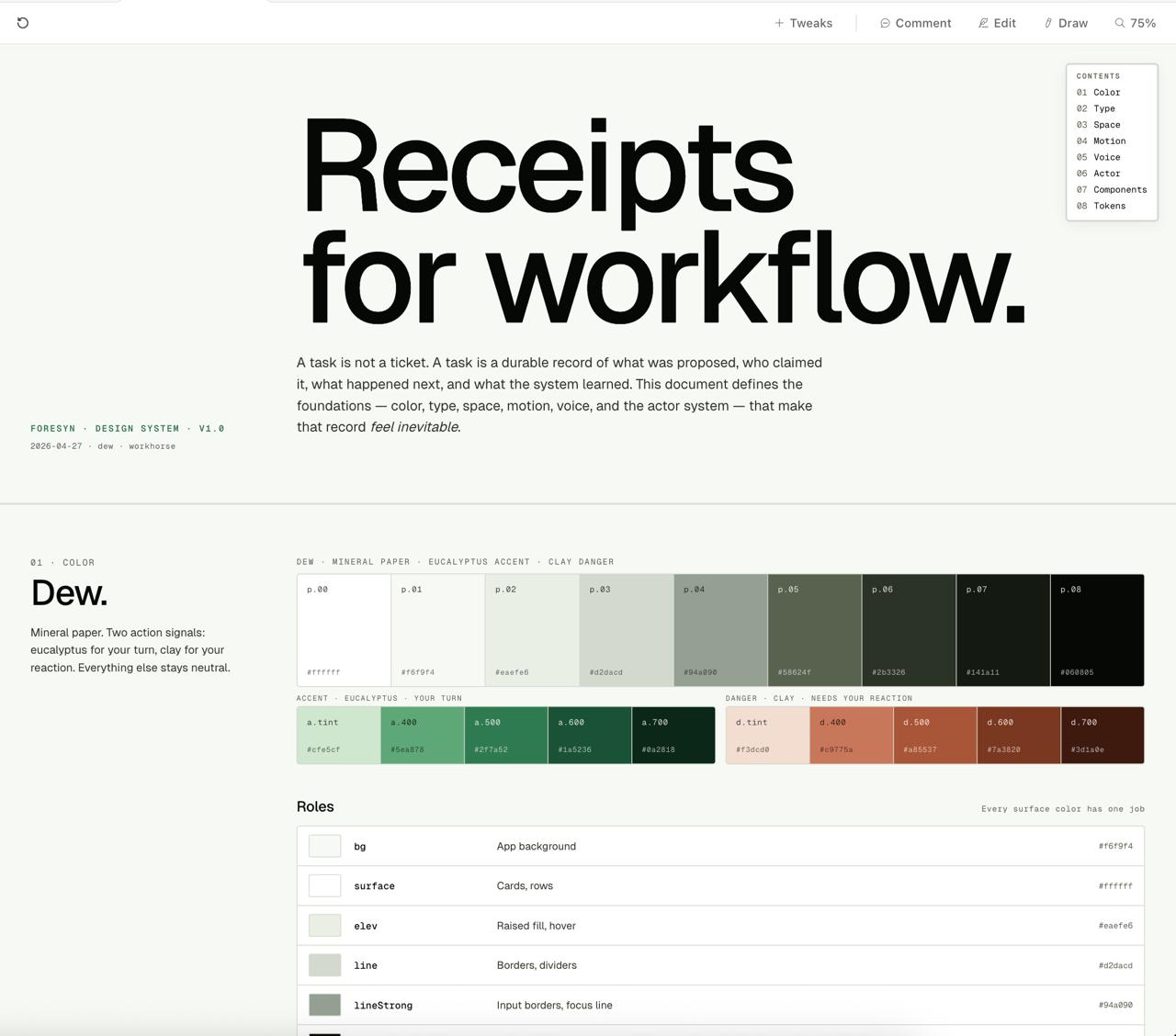Image resolution: width=1176 pixels, height=1036 pixels.
Task: Click the #ffffff value in surface row
Action: coord(1115,886)
